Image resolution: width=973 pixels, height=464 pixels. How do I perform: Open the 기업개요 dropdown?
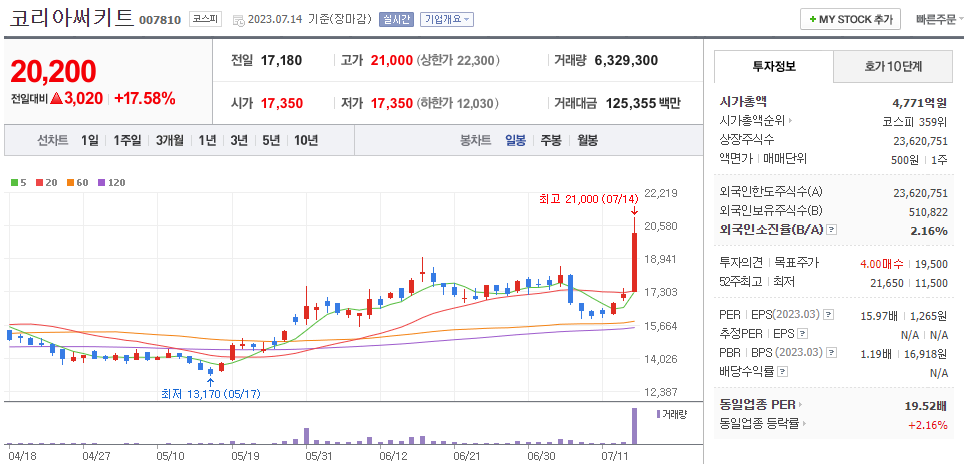pos(447,19)
